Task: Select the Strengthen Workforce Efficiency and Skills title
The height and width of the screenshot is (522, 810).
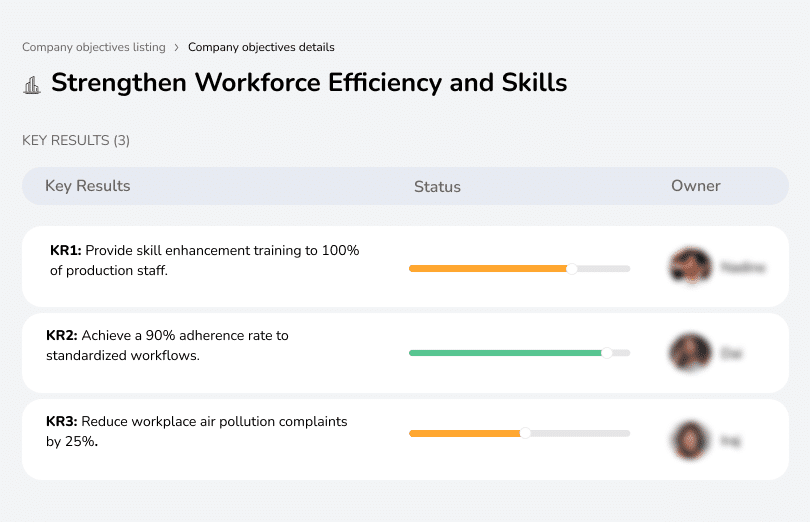Action: pos(309,83)
